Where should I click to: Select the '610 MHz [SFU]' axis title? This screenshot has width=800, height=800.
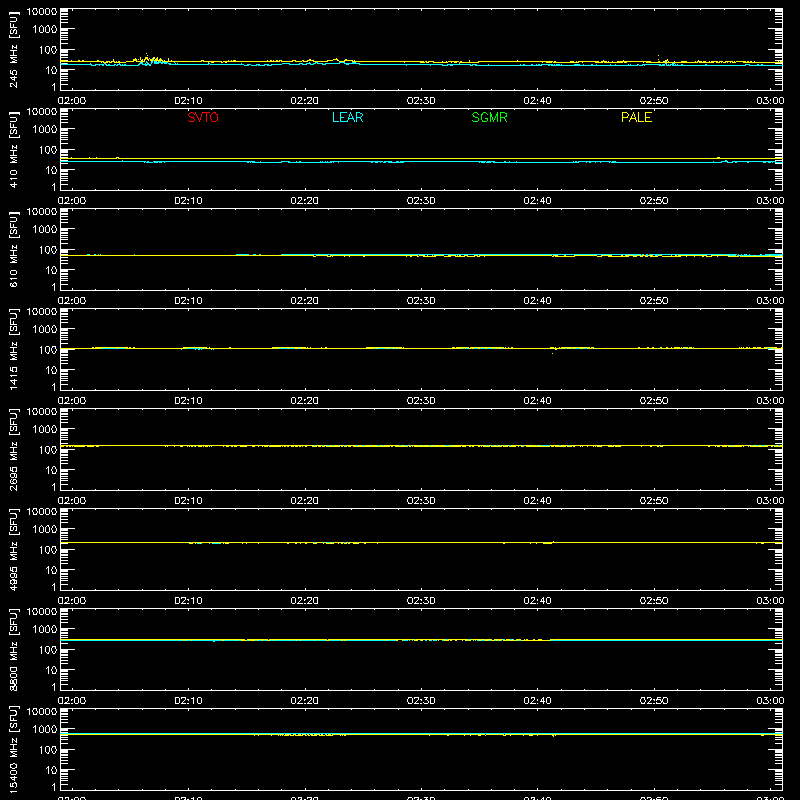pos(13,250)
